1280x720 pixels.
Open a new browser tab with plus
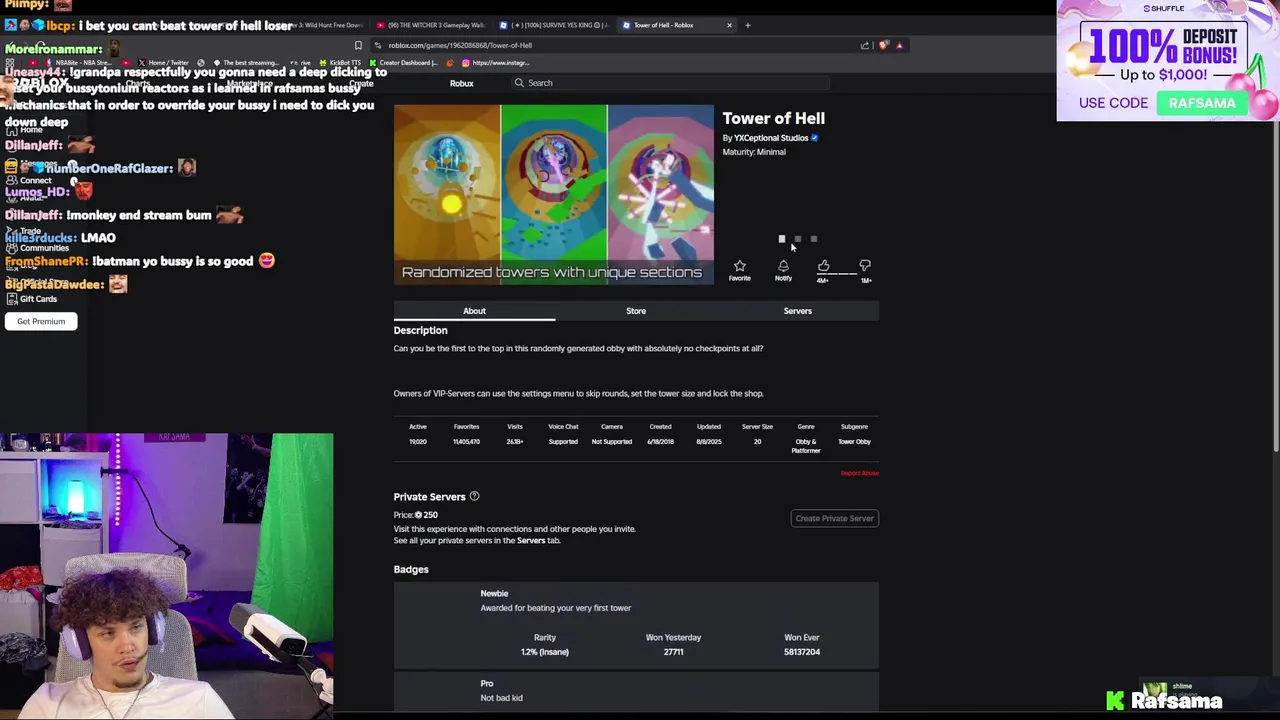[x=747, y=25]
